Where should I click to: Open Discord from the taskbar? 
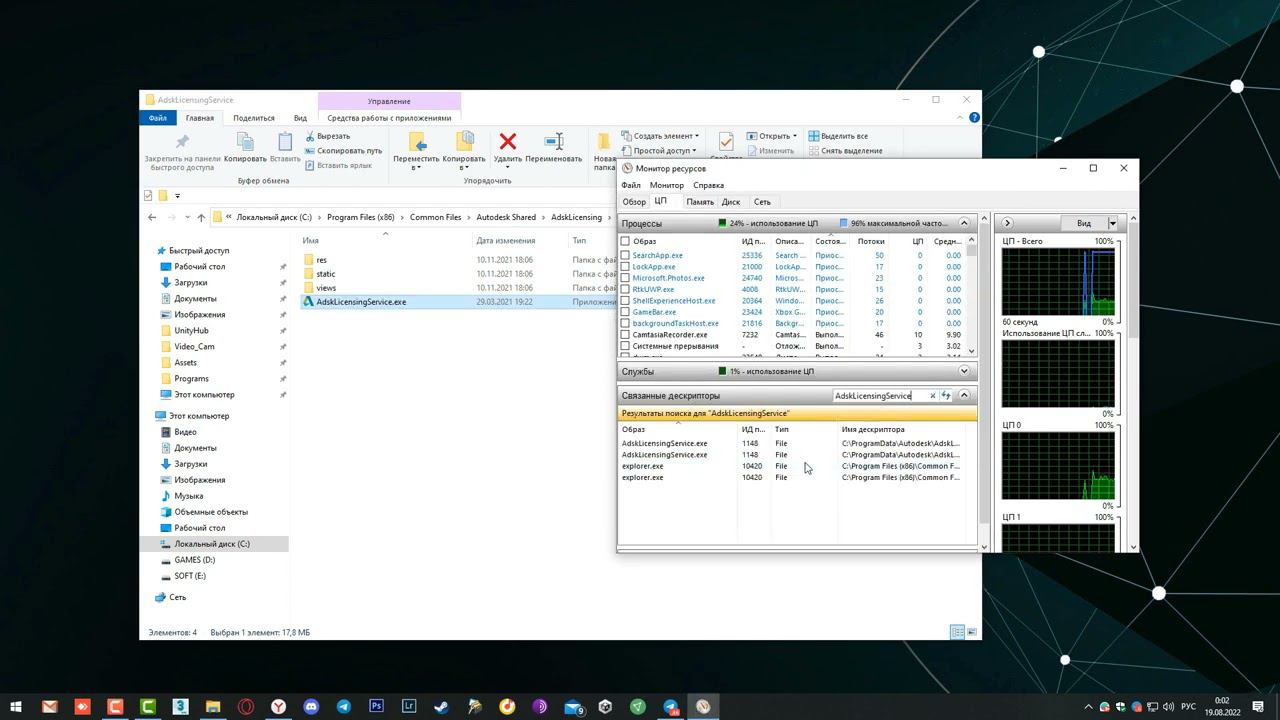[x=311, y=706]
